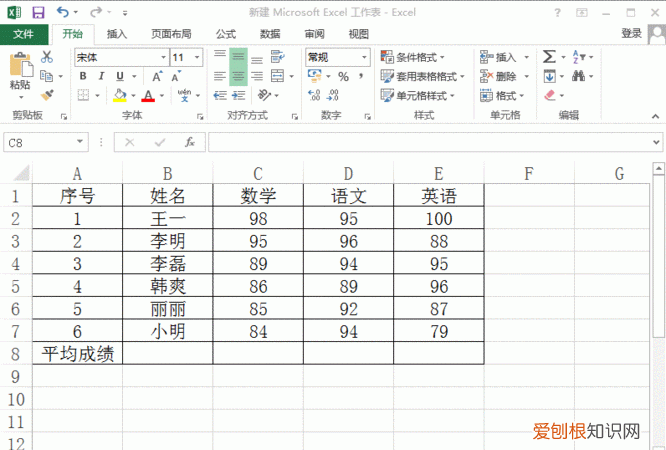Click the Wrap Text icon
Screen dimensions: 666x450
[278, 57]
